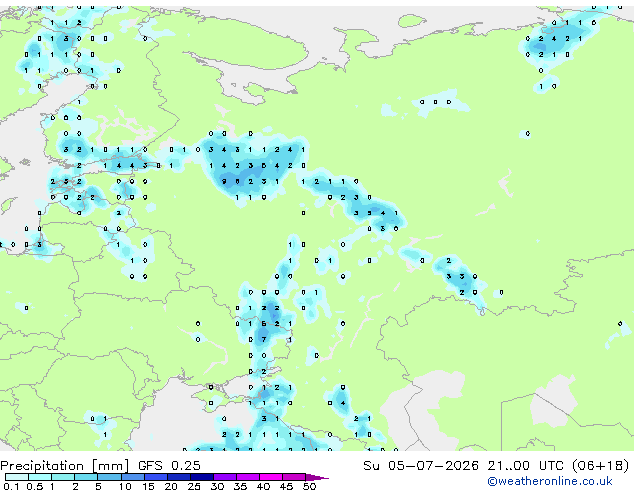Click the "40" legend scale label
Screen dimensions: 634x490
(x=263, y=486)
